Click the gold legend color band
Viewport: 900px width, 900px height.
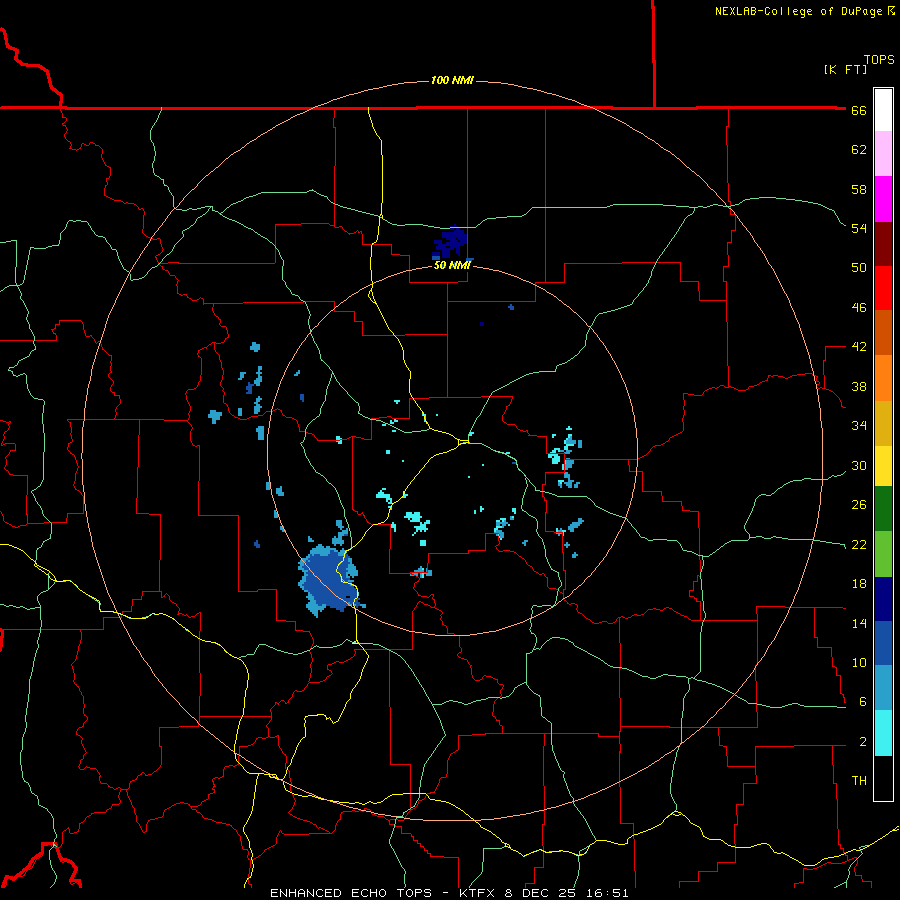[883, 424]
